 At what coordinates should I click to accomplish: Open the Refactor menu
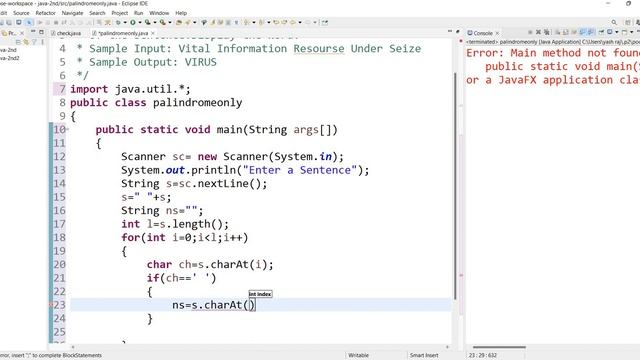tap(45, 13)
